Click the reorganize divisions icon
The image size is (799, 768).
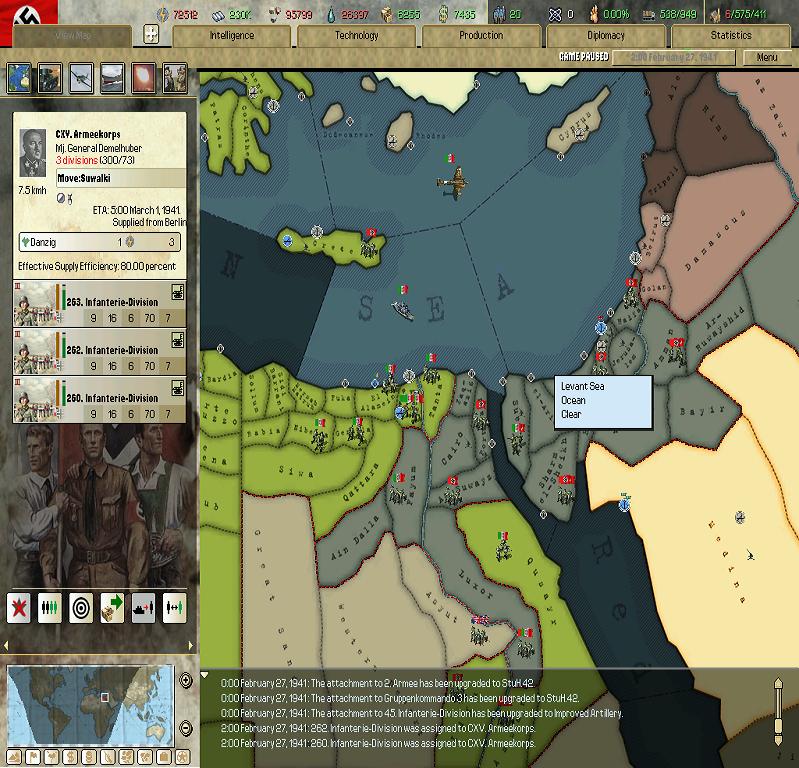tap(49, 607)
